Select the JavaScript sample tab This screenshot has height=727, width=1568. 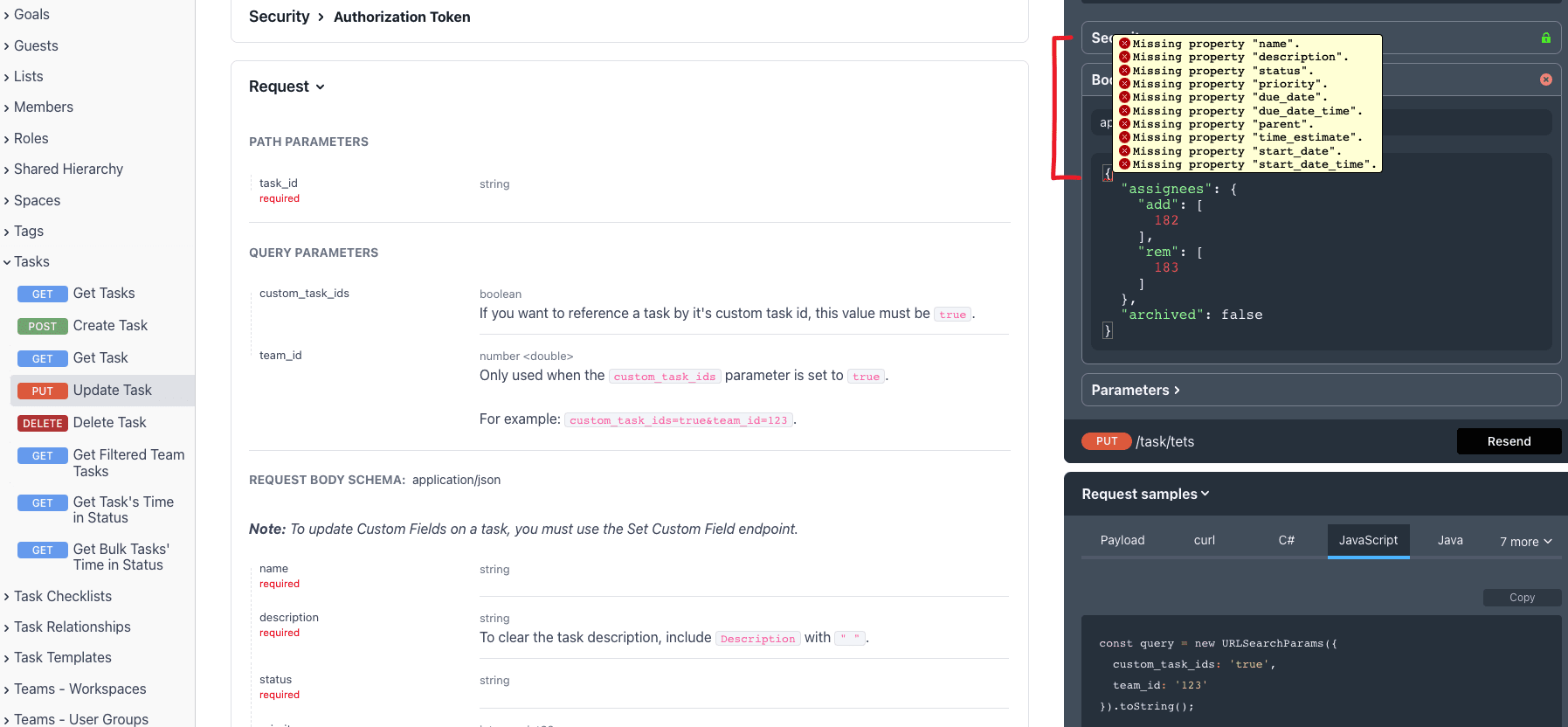(1369, 541)
